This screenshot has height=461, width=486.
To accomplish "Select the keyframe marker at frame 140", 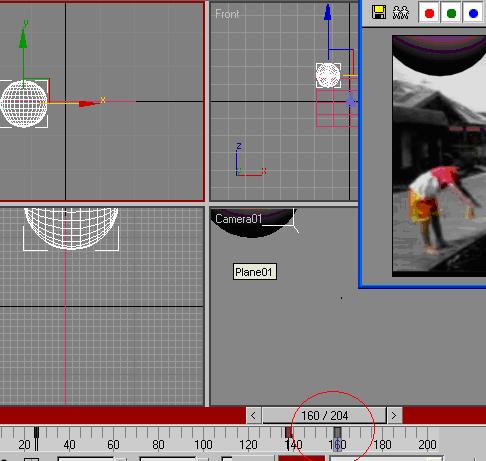I will [x=289, y=433].
